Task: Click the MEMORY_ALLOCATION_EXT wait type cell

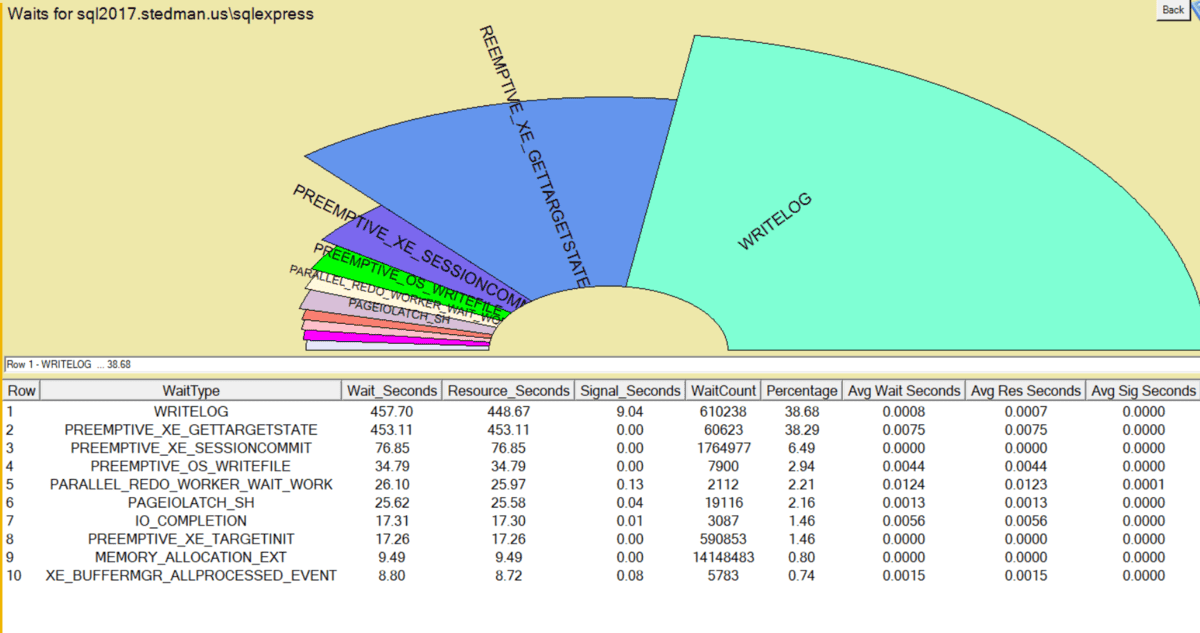Action: (x=190, y=557)
